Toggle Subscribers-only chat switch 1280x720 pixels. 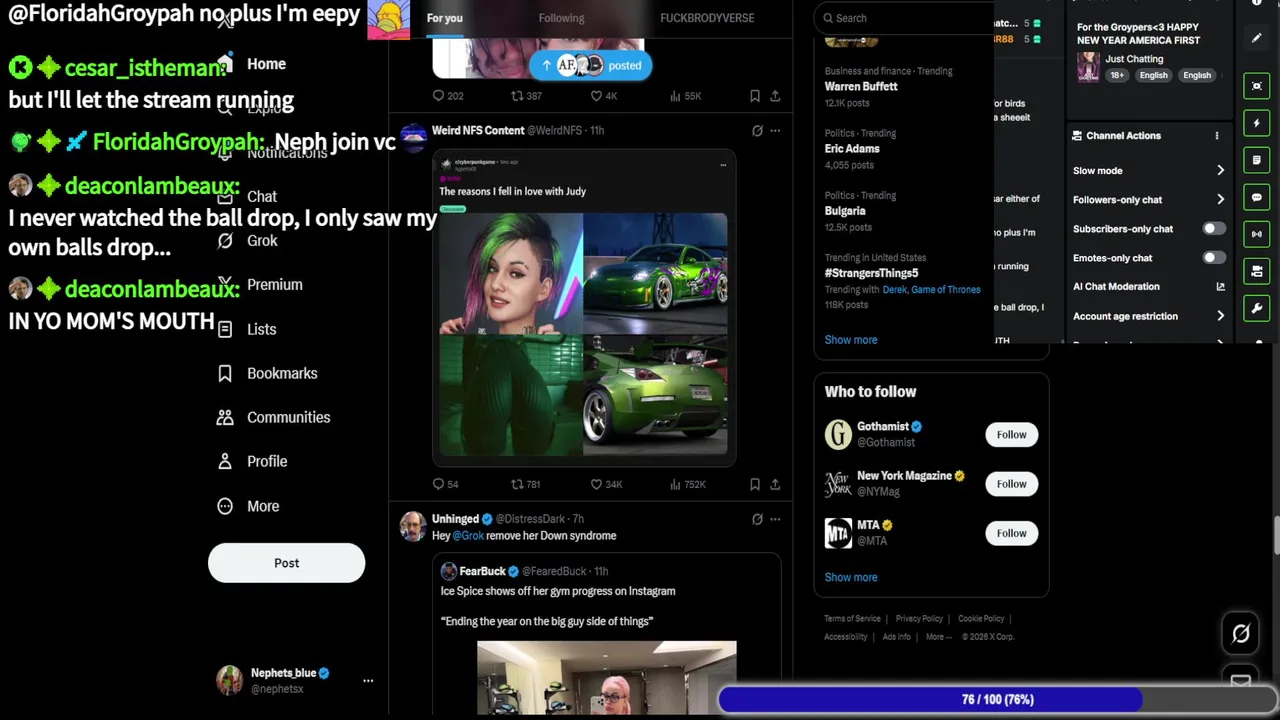[1213, 229]
